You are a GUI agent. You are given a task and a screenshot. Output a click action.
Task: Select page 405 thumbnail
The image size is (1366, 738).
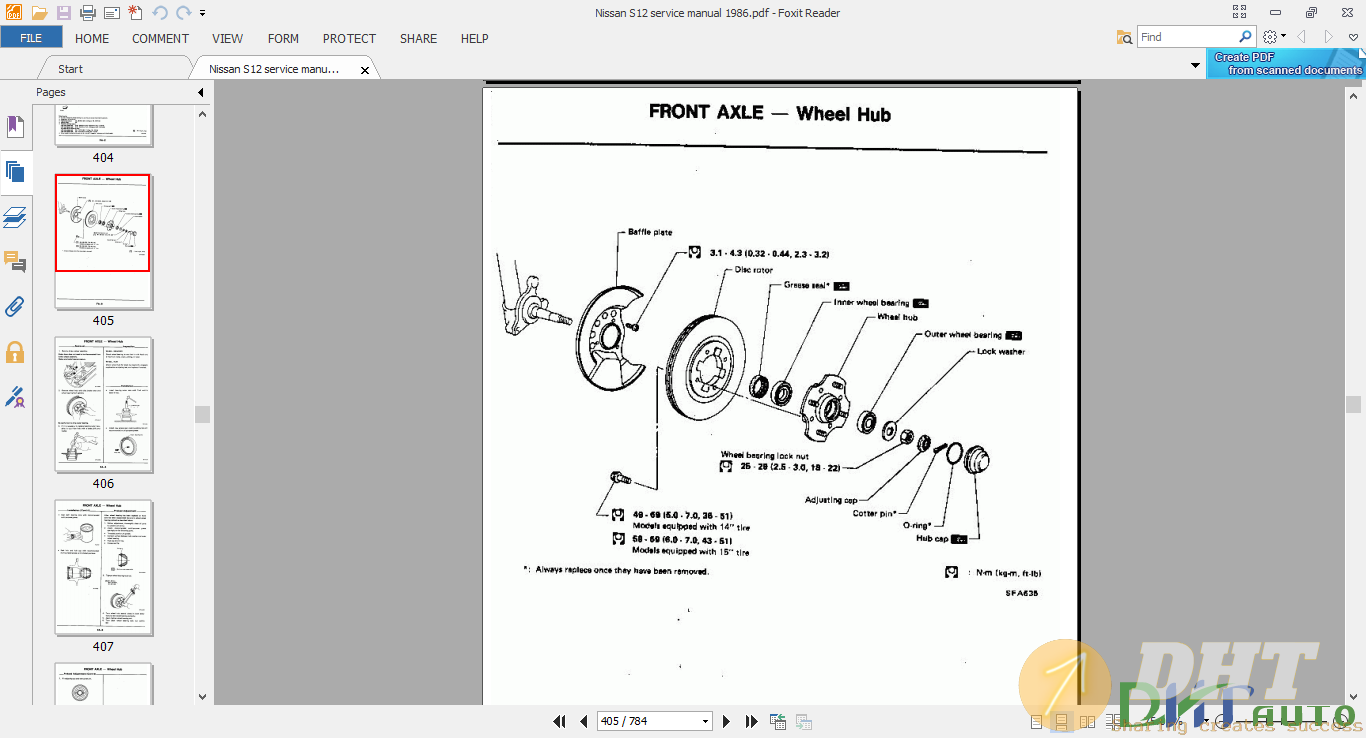tap(103, 241)
